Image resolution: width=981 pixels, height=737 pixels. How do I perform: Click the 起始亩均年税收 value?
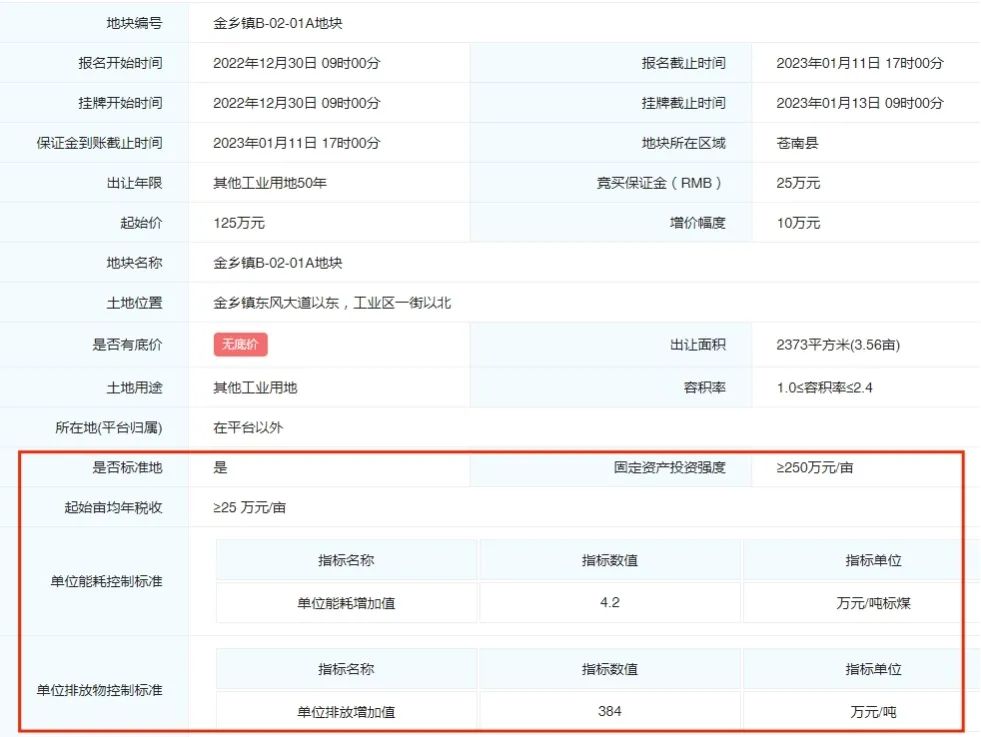(250, 508)
